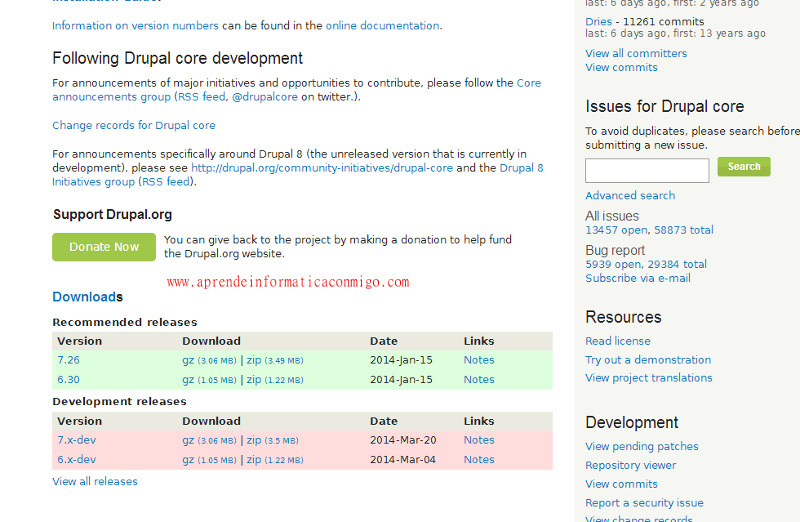
Task: Click View commits under Development
Action: 621,484
